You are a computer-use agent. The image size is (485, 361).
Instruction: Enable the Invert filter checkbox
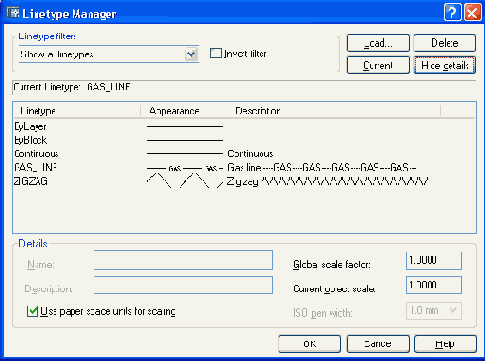coord(216,53)
